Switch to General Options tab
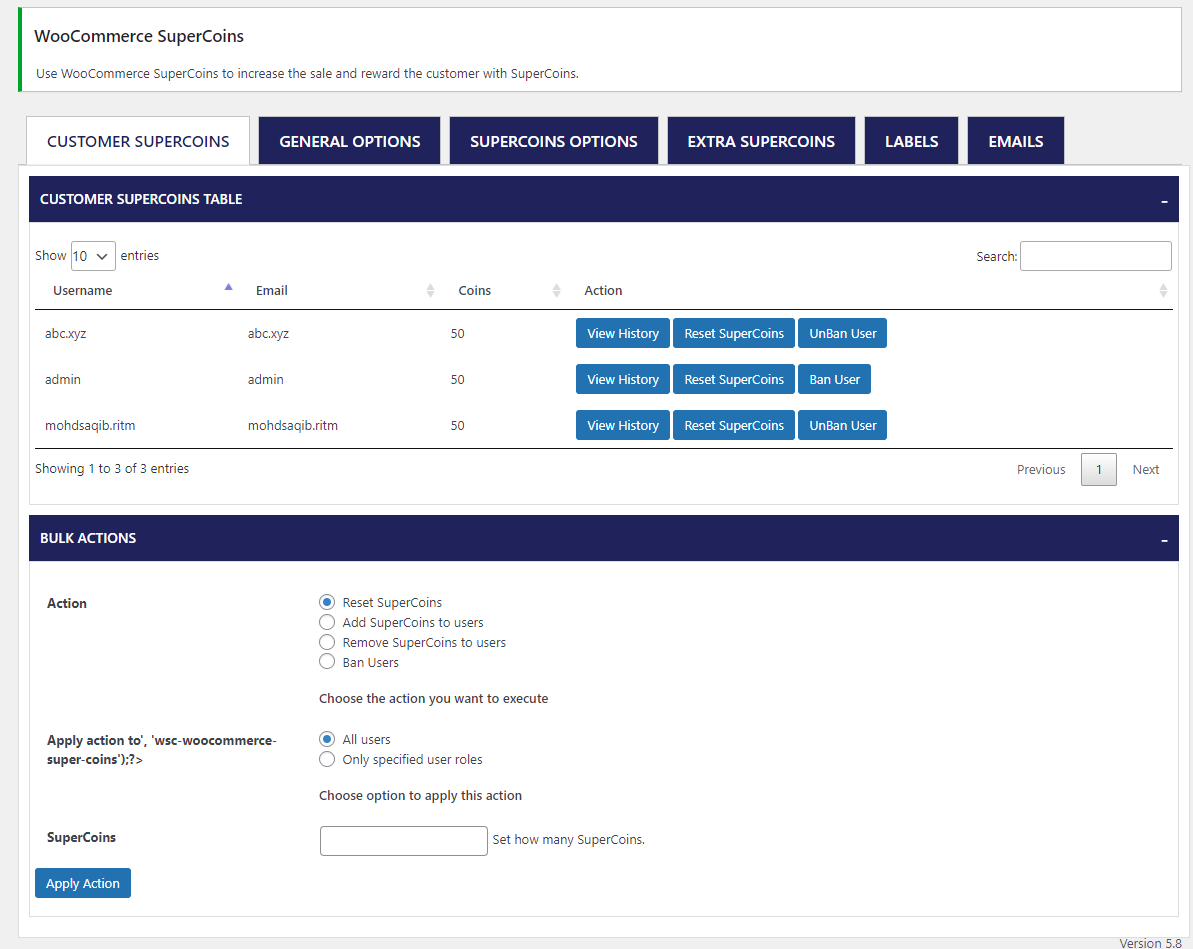This screenshot has height=949, width=1193. [x=349, y=141]
